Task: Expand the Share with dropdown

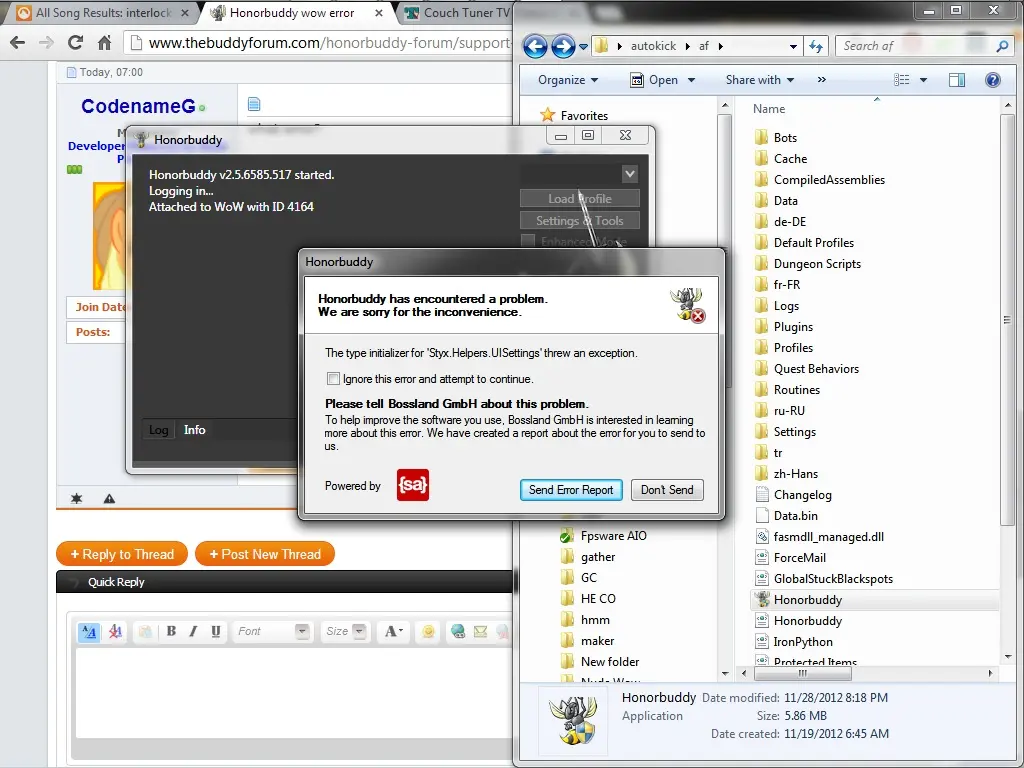Action: tap(760, 80)
